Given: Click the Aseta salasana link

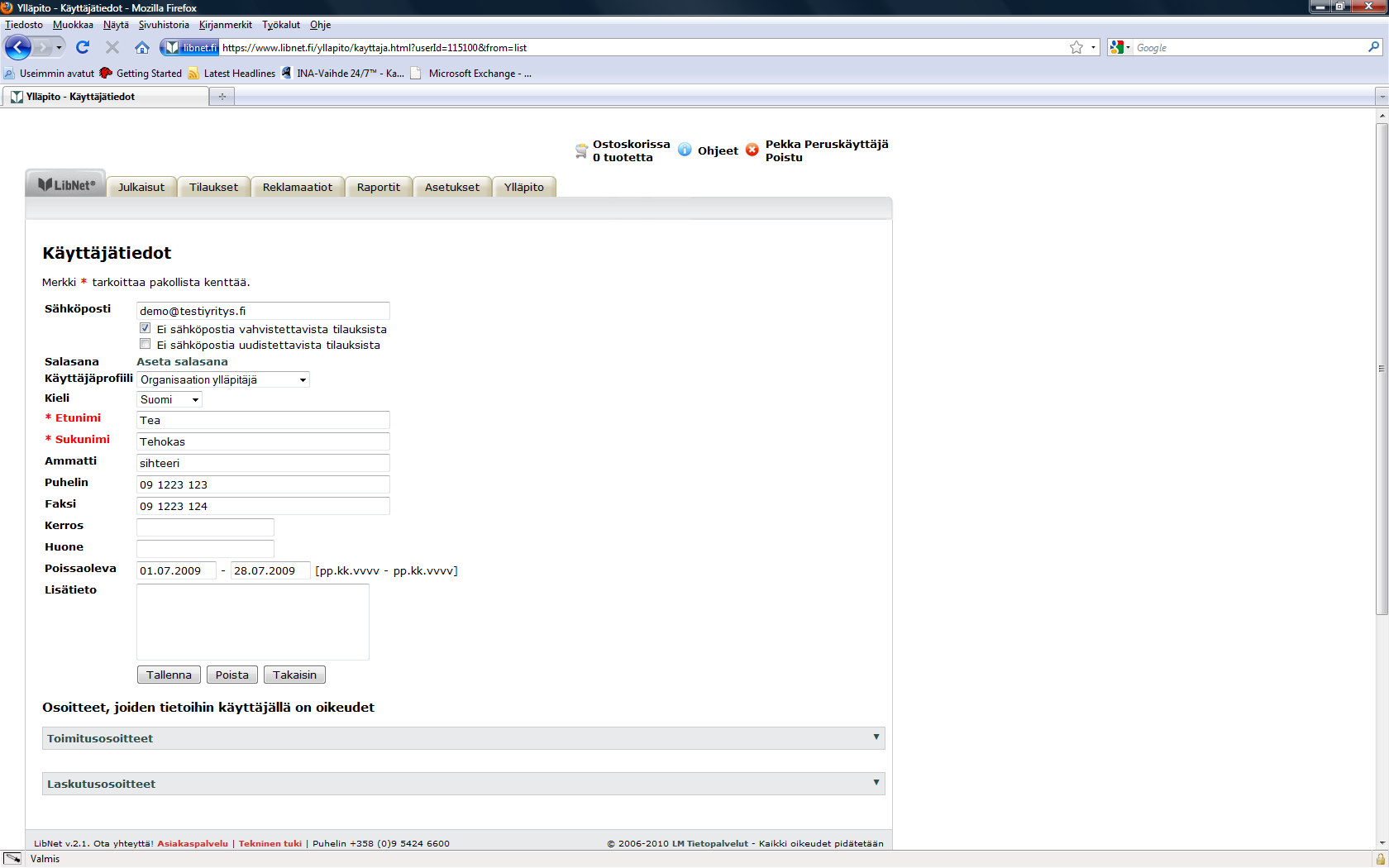Looking at the screenshot, I should 182,361.
